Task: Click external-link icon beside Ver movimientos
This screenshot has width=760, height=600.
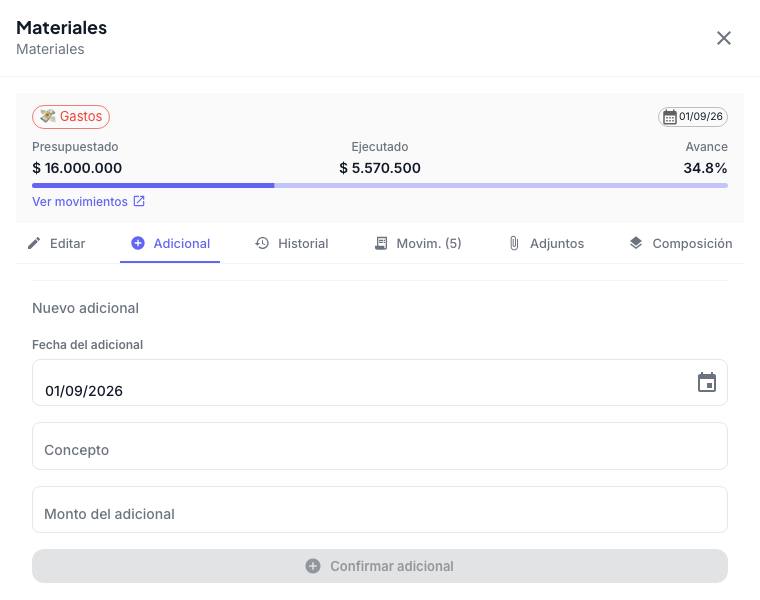Action: click(139, 201)
